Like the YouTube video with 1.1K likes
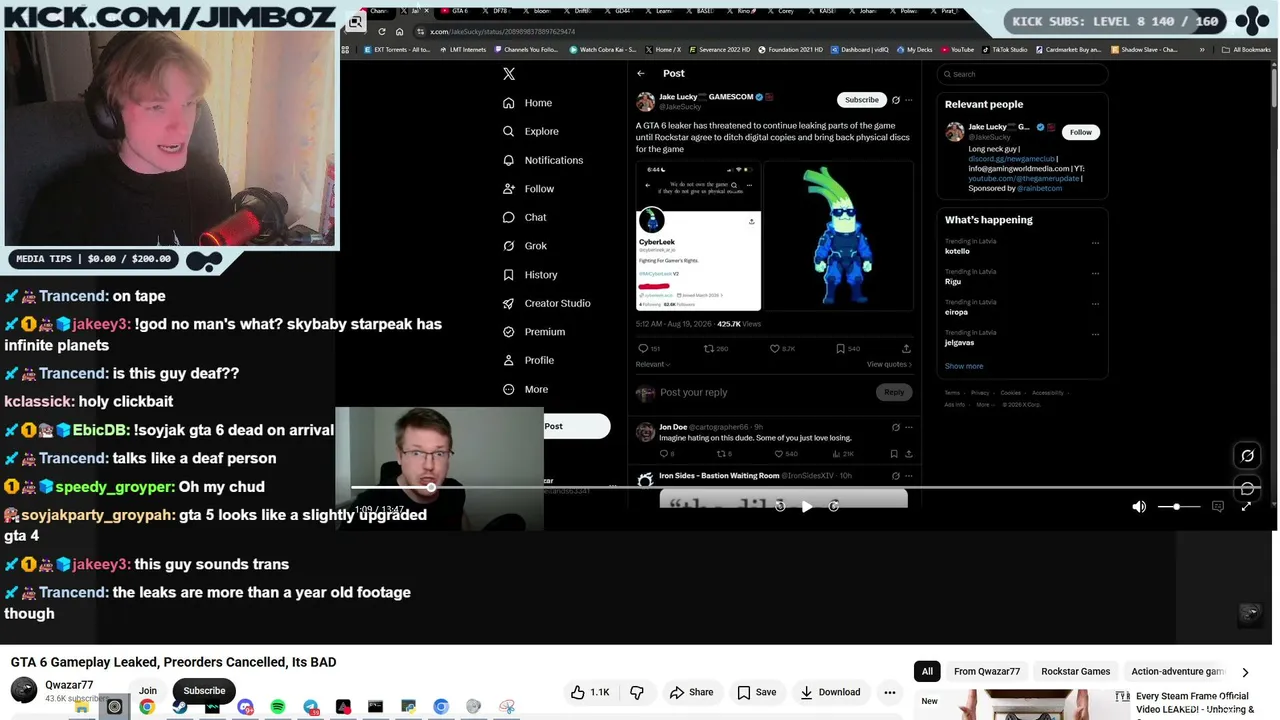1280x720 pixels. (588, 692)
